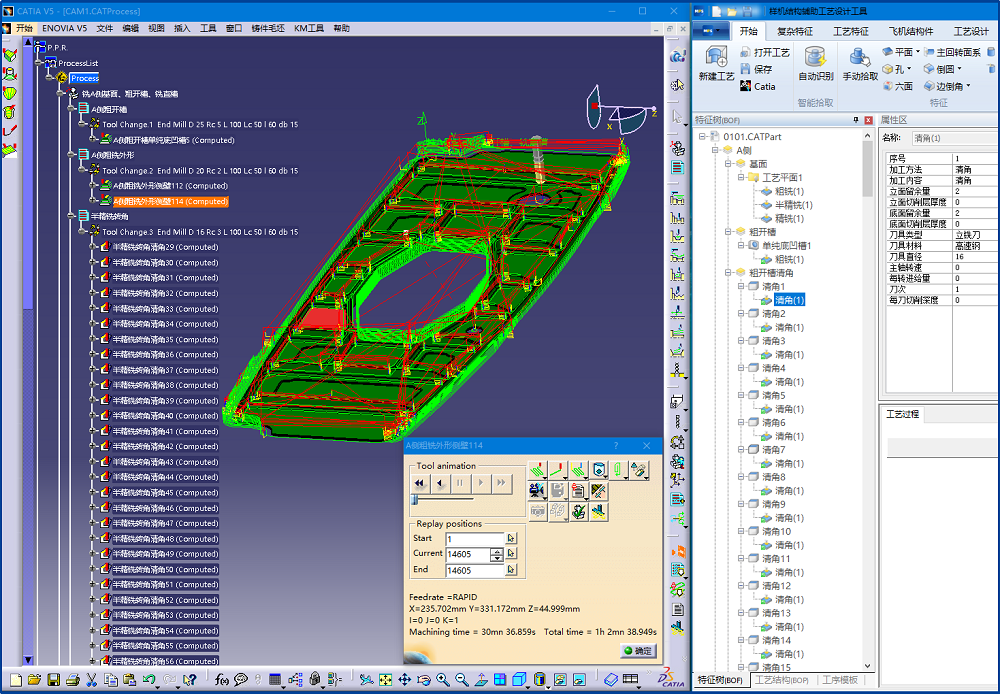Select the Process node in tree
Image resolution: width=1000 pixels, height=694 pixels.
point(85,78)
